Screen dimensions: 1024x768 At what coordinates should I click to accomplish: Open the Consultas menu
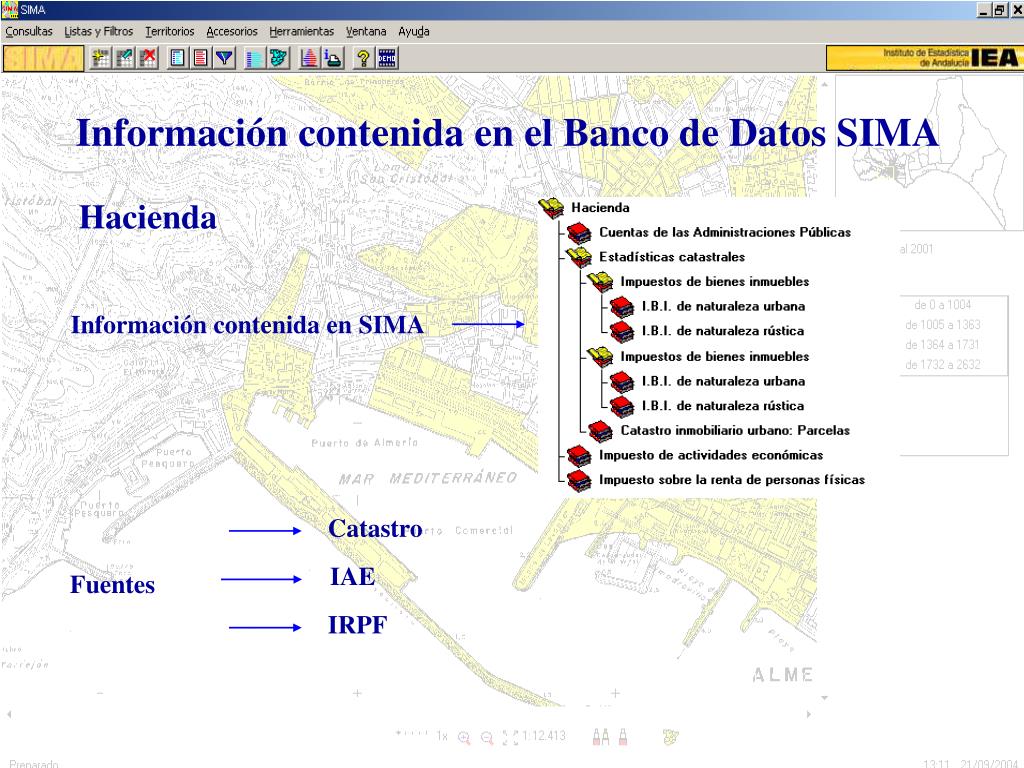click(x=29, y=31)
